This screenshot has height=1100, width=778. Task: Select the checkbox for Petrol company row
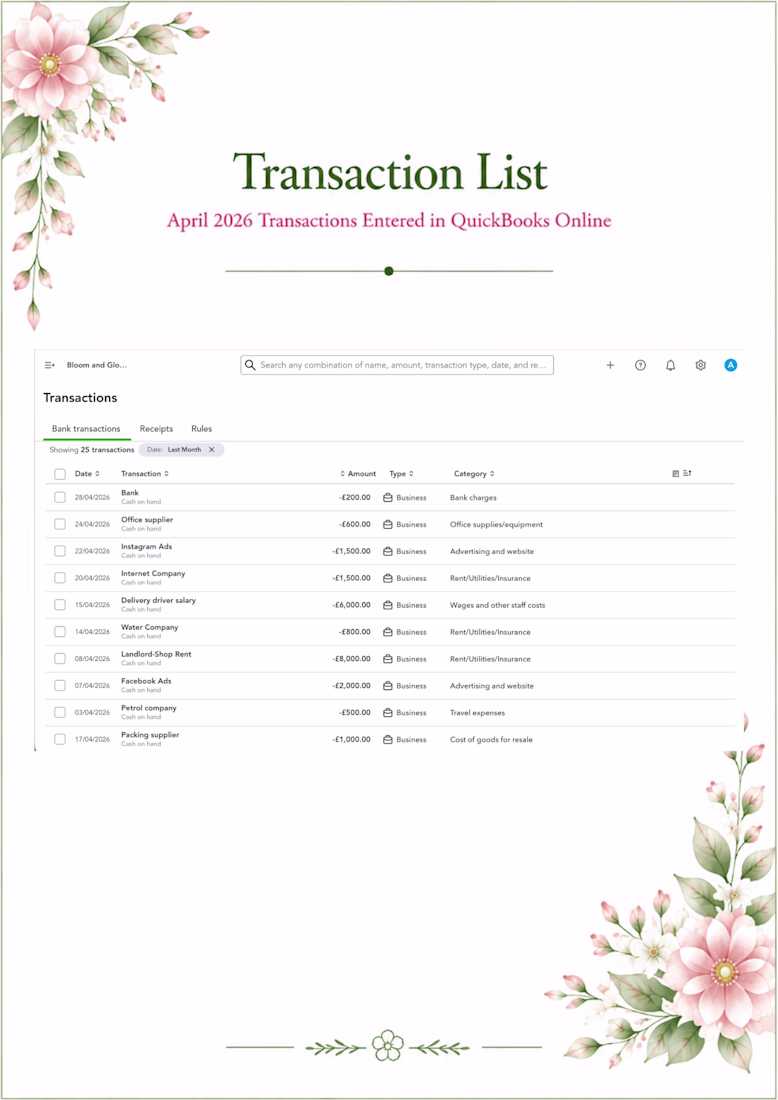(x=60, y=713)
